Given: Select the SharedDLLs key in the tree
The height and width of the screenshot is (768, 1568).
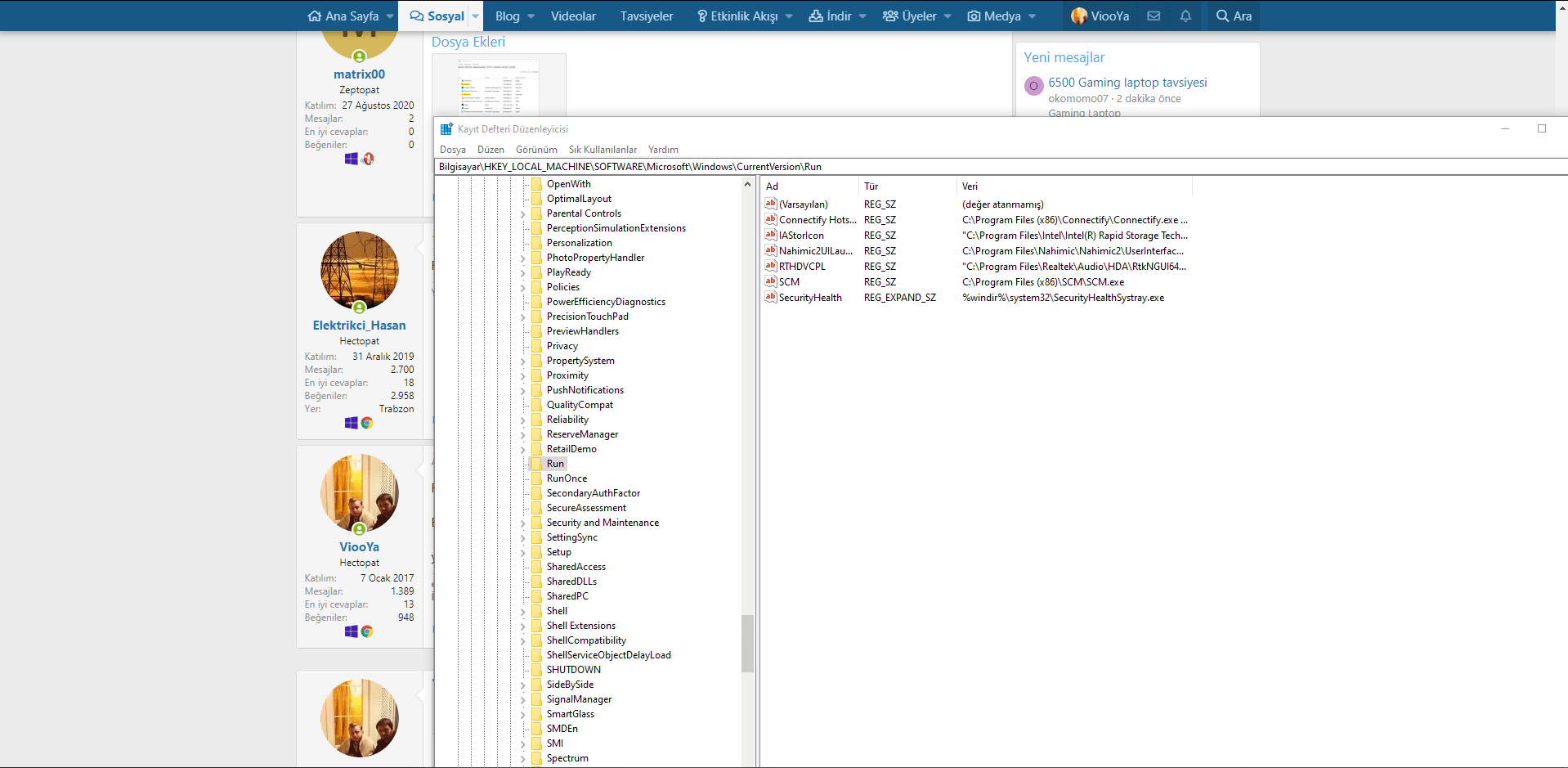Looking at the screenshot, I should 571,582.
